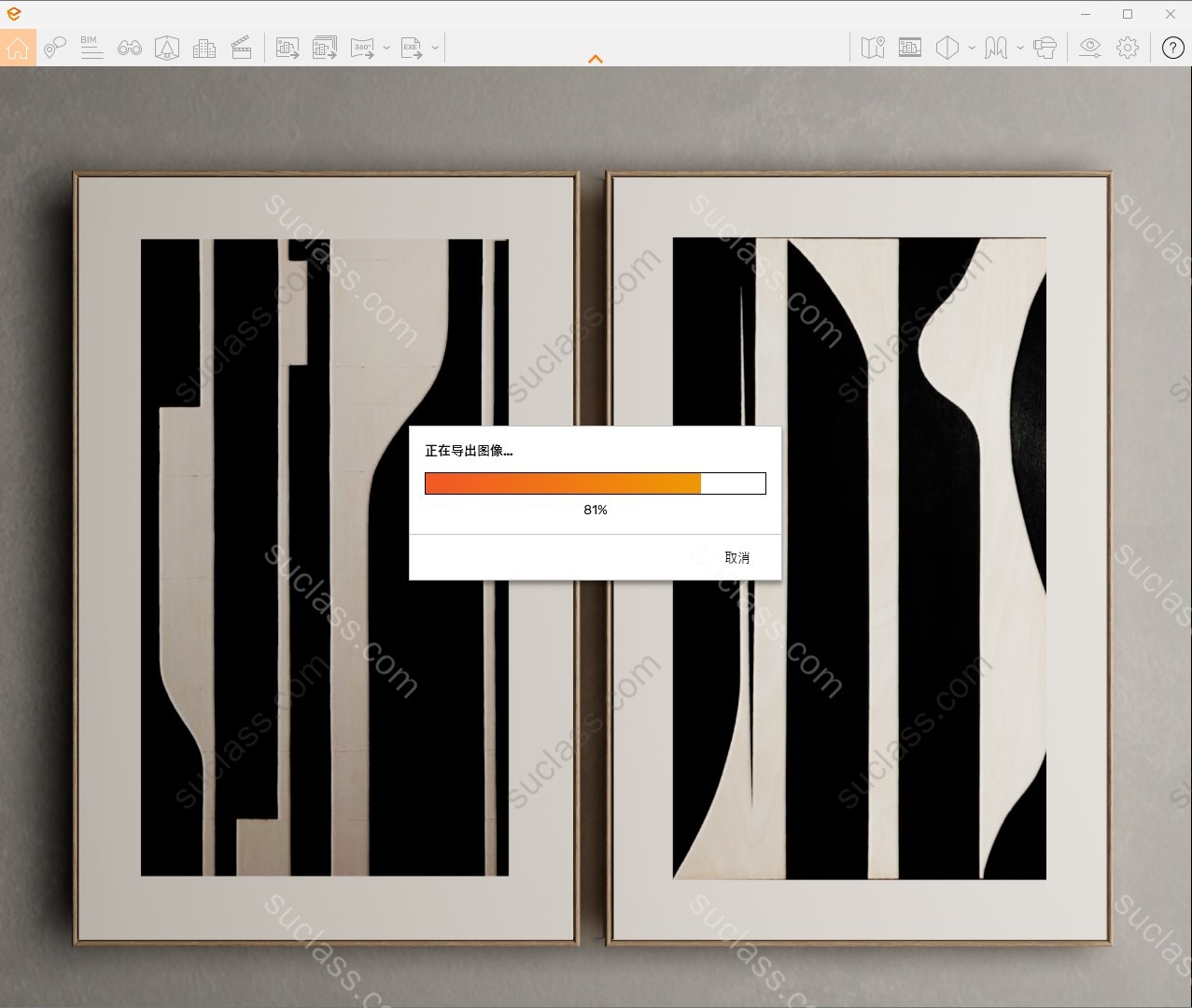Open the asset library buildings icon
Image resolution: width=1192 pixels, height=1008 pixels.
(x=203, y=48)
